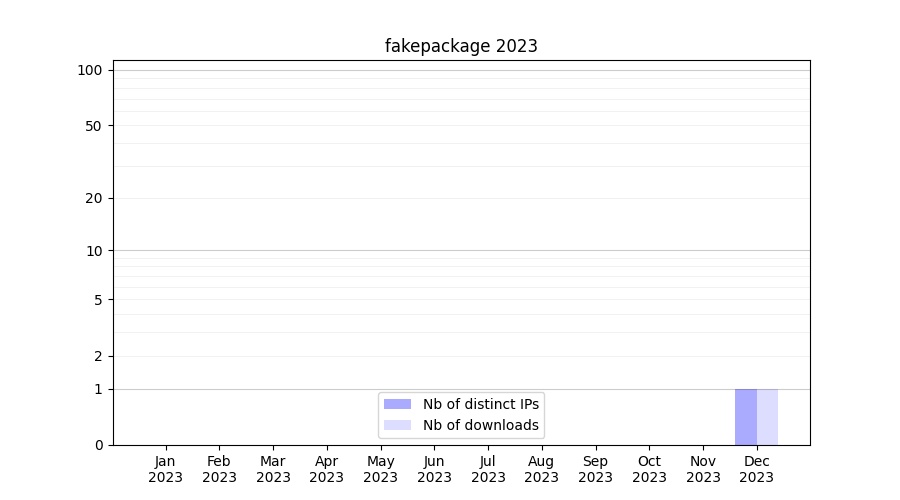The width and height of the screenshot is (900, 500).
Task: Click the distinct IPs legend color swatch
Action: coord(397,404)
